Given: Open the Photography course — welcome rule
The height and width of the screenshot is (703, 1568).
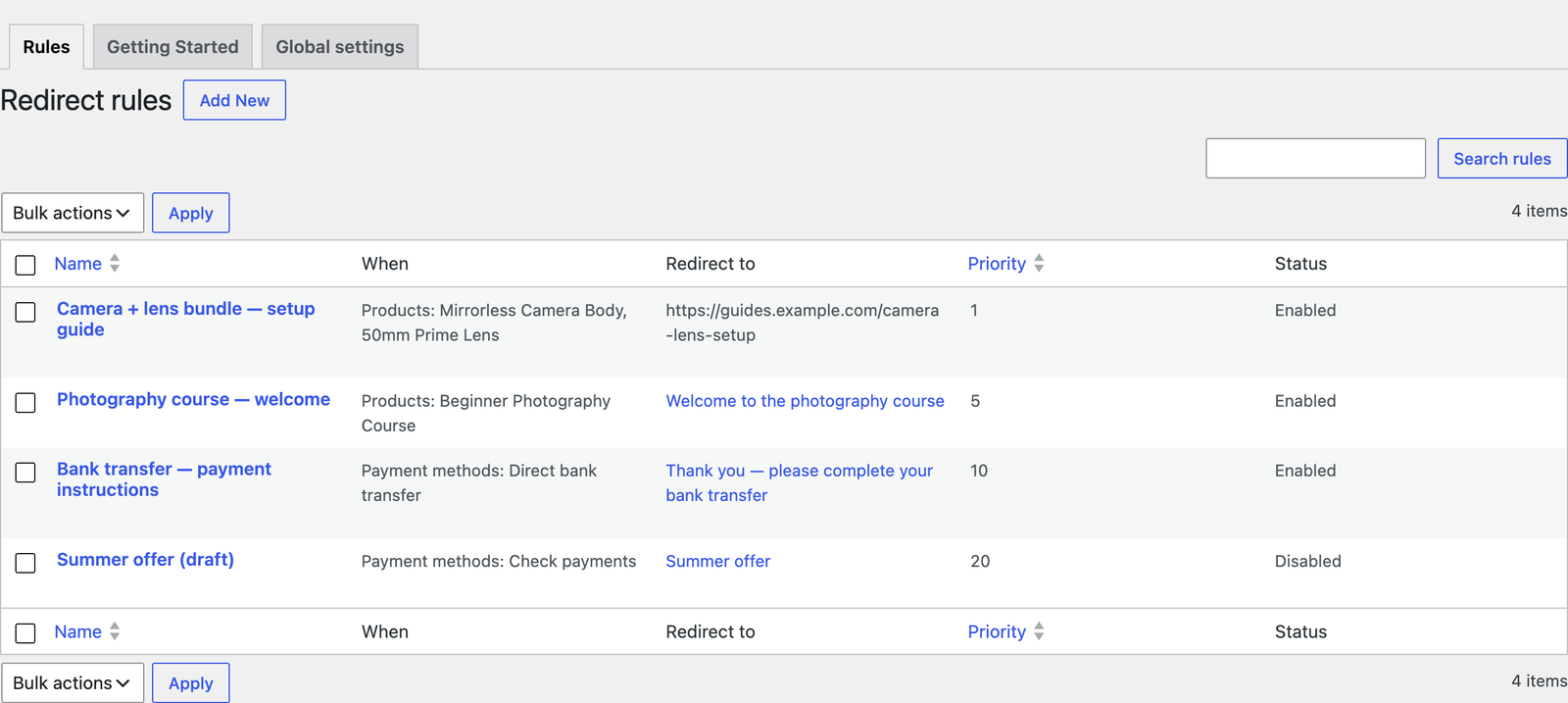Looking at the screenshot, I should pos(193,400).
